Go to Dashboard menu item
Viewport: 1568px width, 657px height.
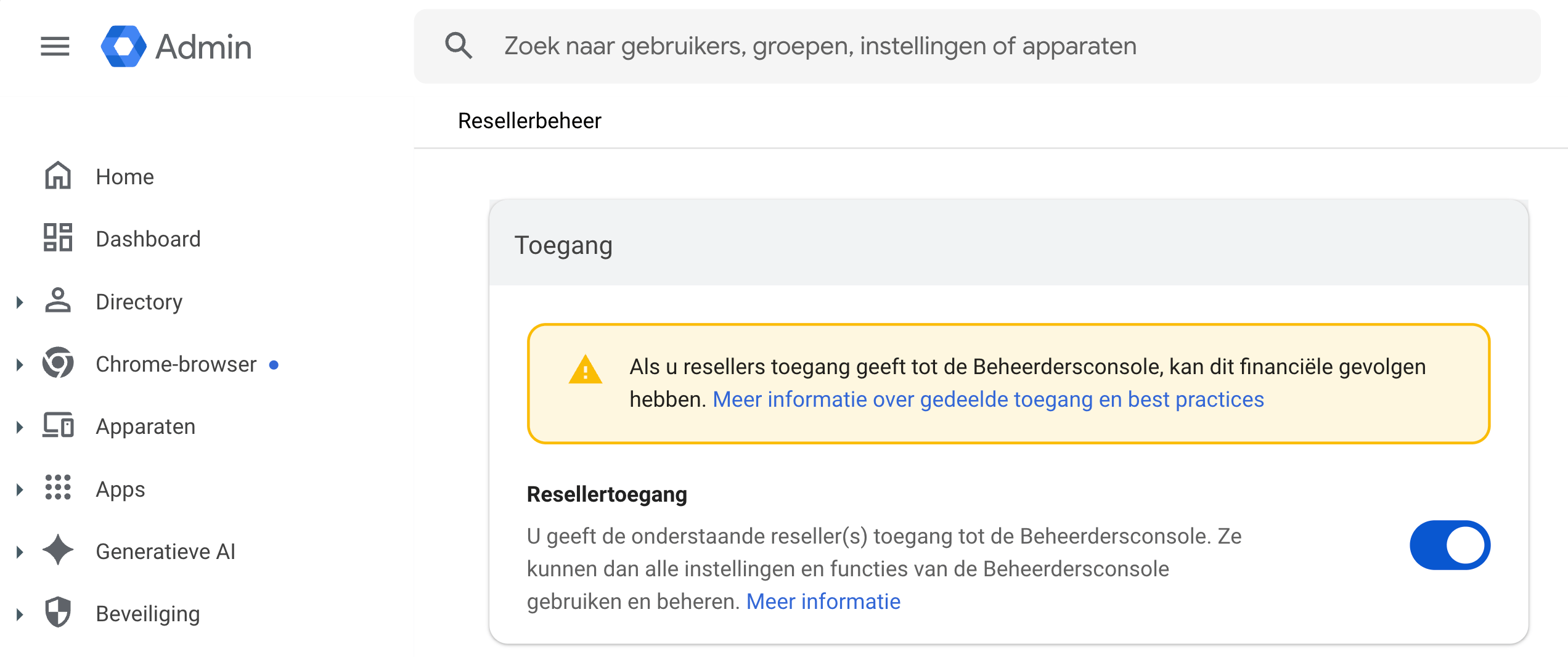coord(148,239)
